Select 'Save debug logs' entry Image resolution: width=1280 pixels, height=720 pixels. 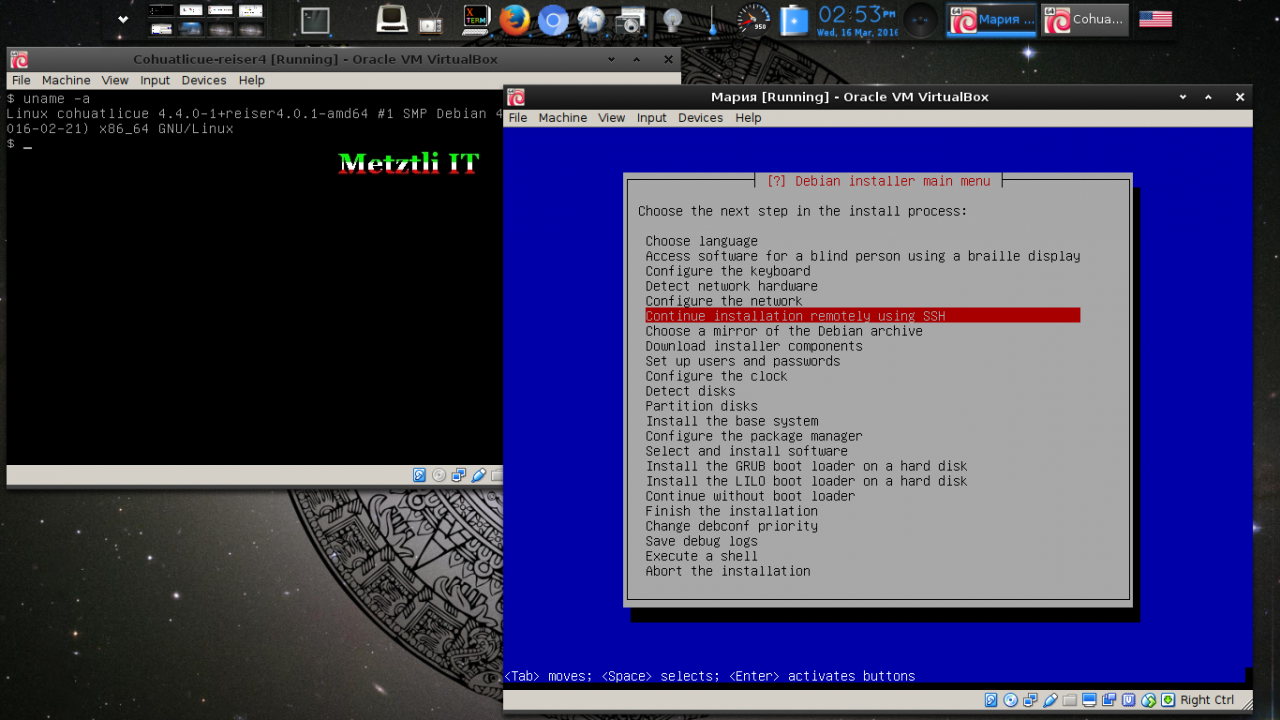(702, 541)
